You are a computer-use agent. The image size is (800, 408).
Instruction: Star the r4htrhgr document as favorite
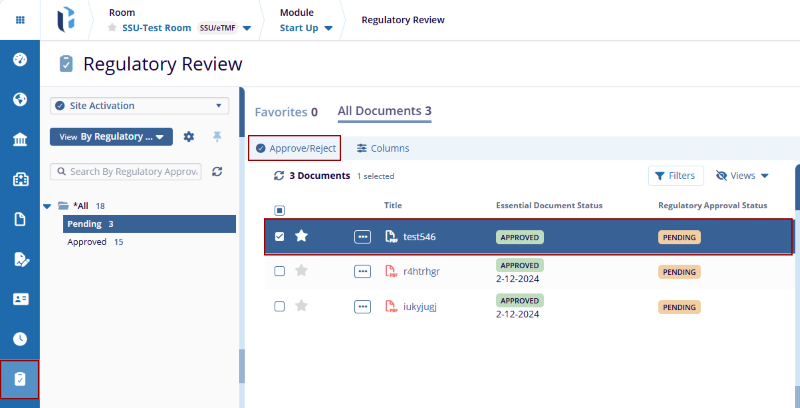point(301,271)
